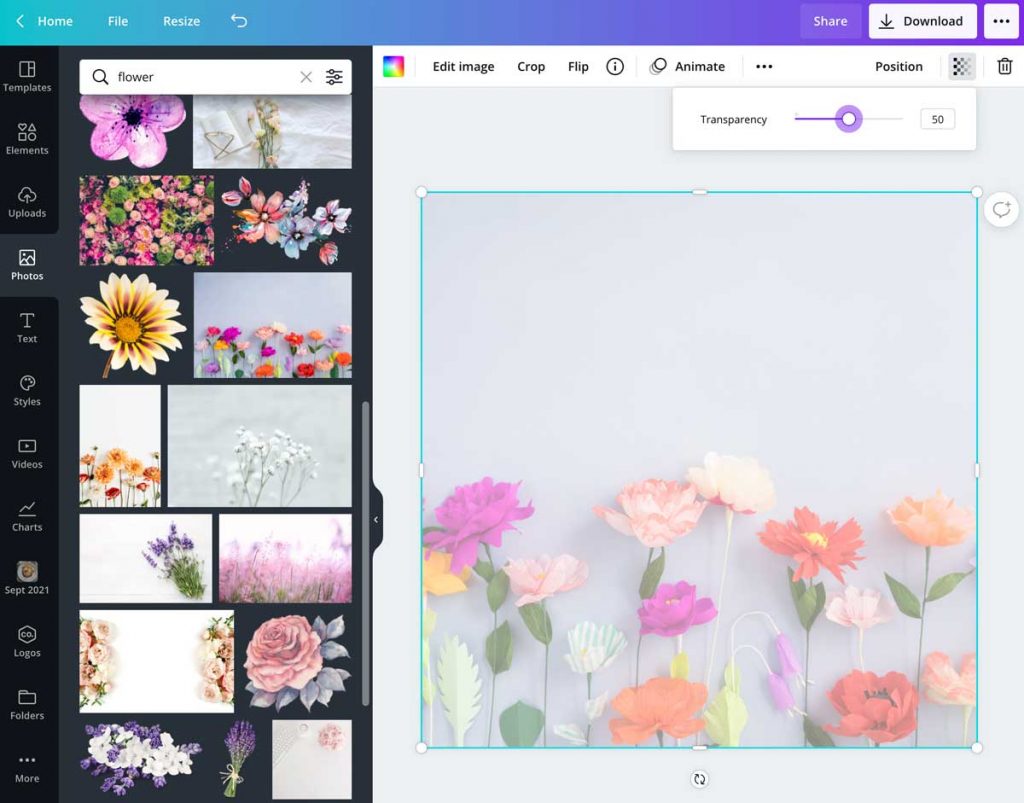Click the Share button
Viewport: 1024px width, 803px height.
pyautogui.click(x=830, y=20)
